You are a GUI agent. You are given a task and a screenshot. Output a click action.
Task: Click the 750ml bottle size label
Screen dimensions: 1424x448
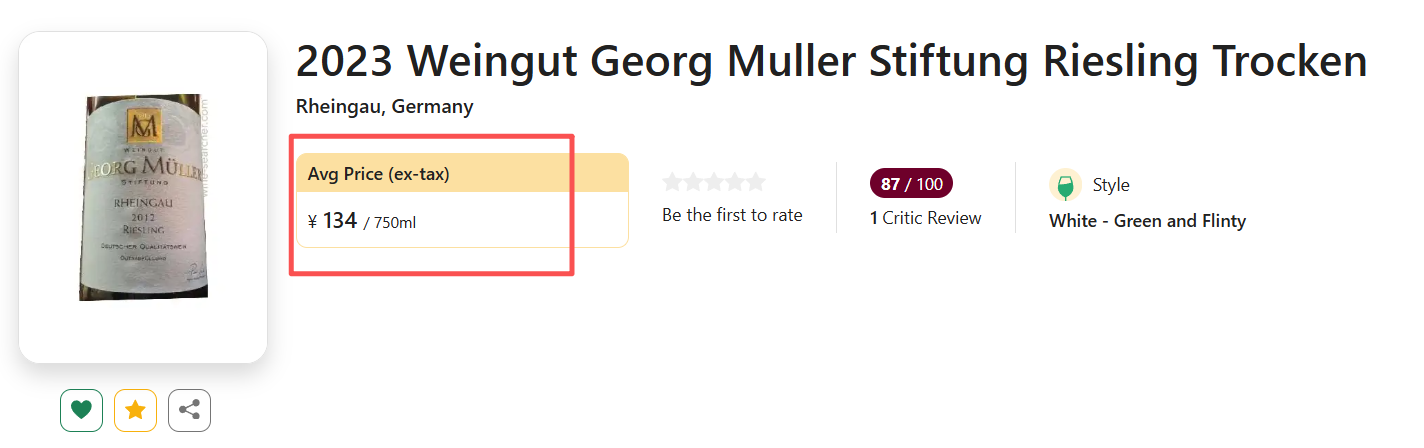pyautogui.click(x=394, y=222)
